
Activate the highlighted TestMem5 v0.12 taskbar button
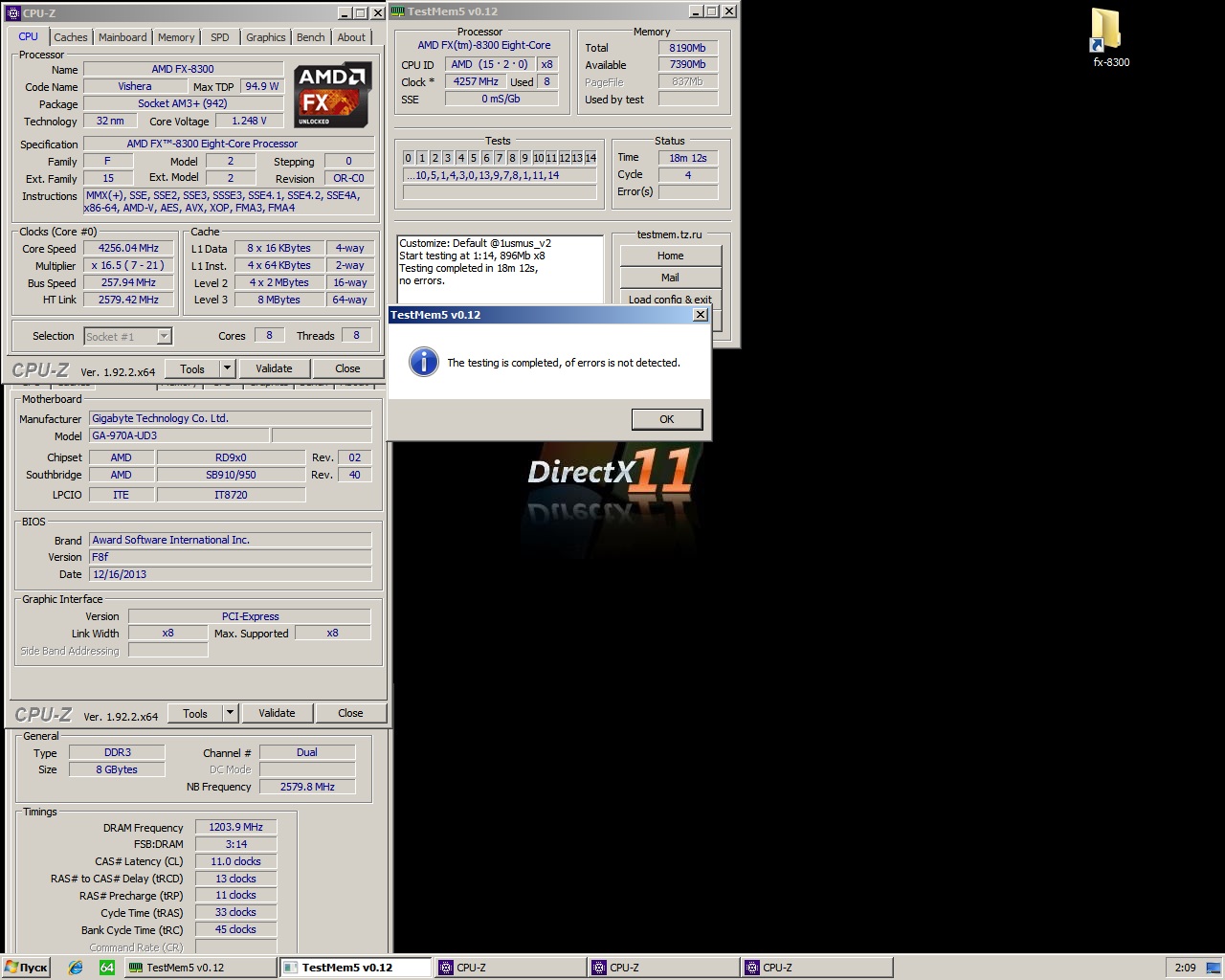point(355,968)
